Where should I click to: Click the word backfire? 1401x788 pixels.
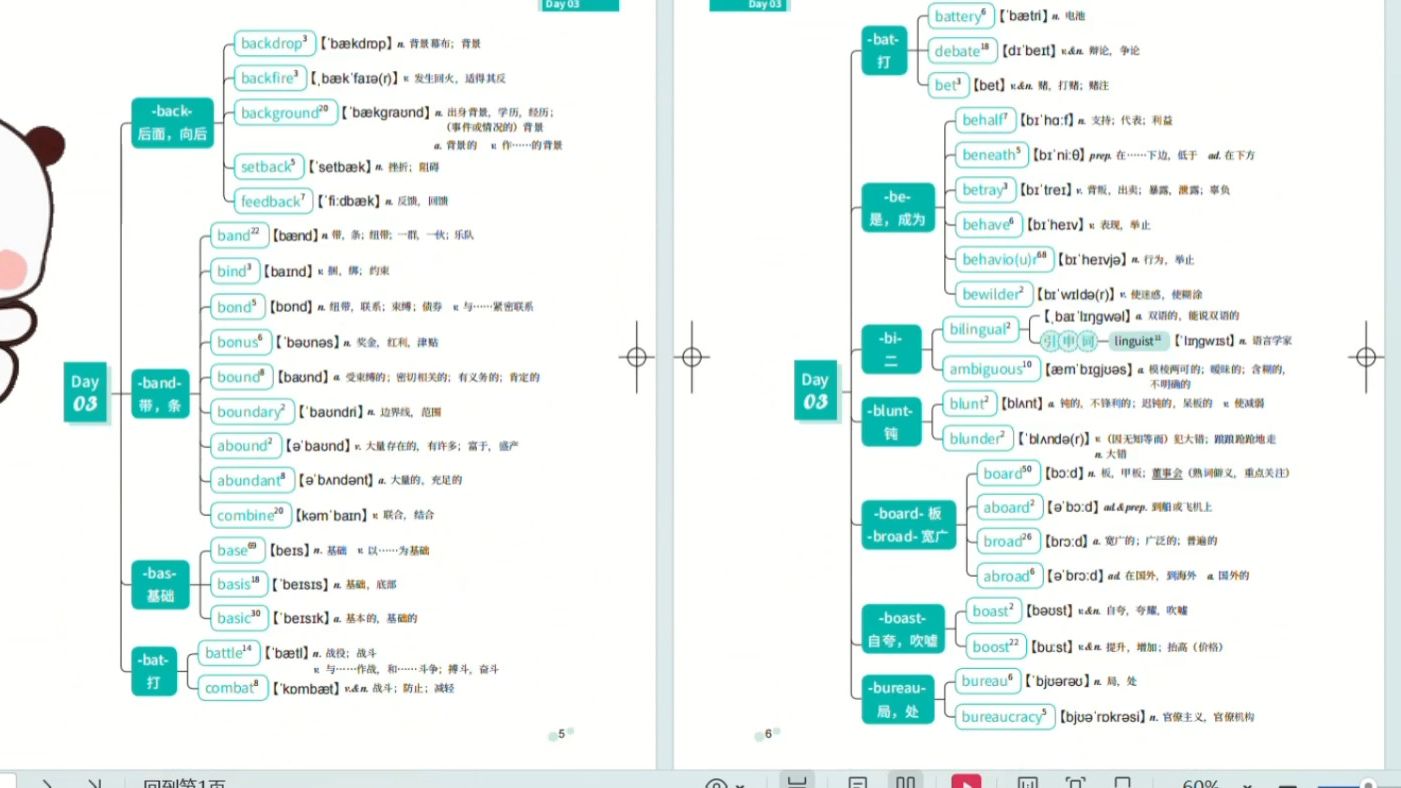[269, 78]
